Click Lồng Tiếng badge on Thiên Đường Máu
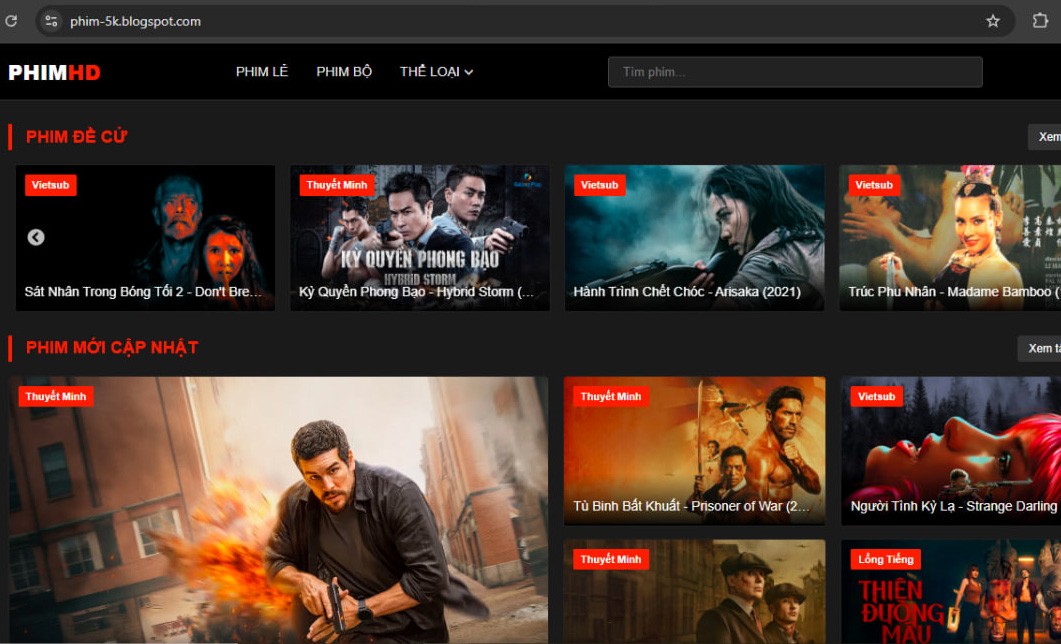Viewport: 1061px width, 644px height. (885, 559)
